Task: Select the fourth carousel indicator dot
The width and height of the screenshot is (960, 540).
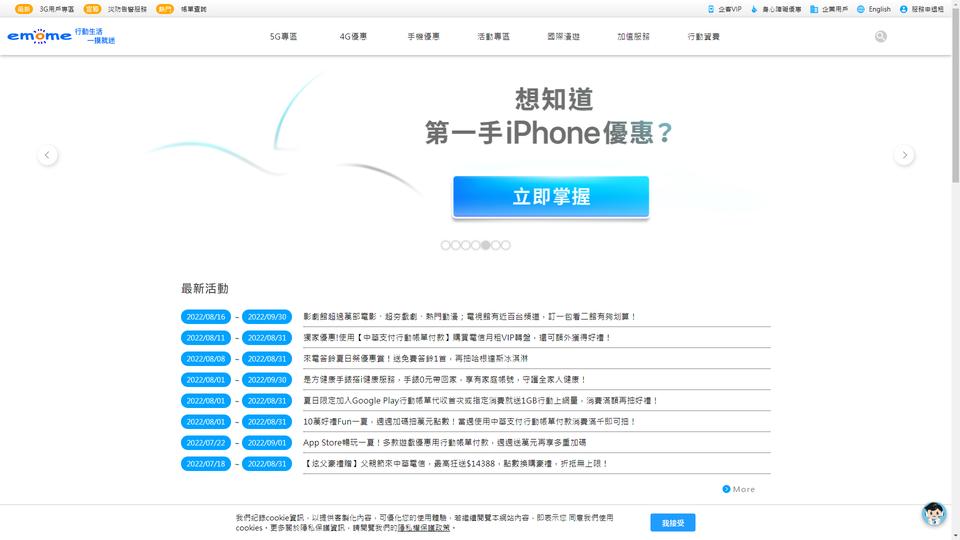Action: pos(476,245)
